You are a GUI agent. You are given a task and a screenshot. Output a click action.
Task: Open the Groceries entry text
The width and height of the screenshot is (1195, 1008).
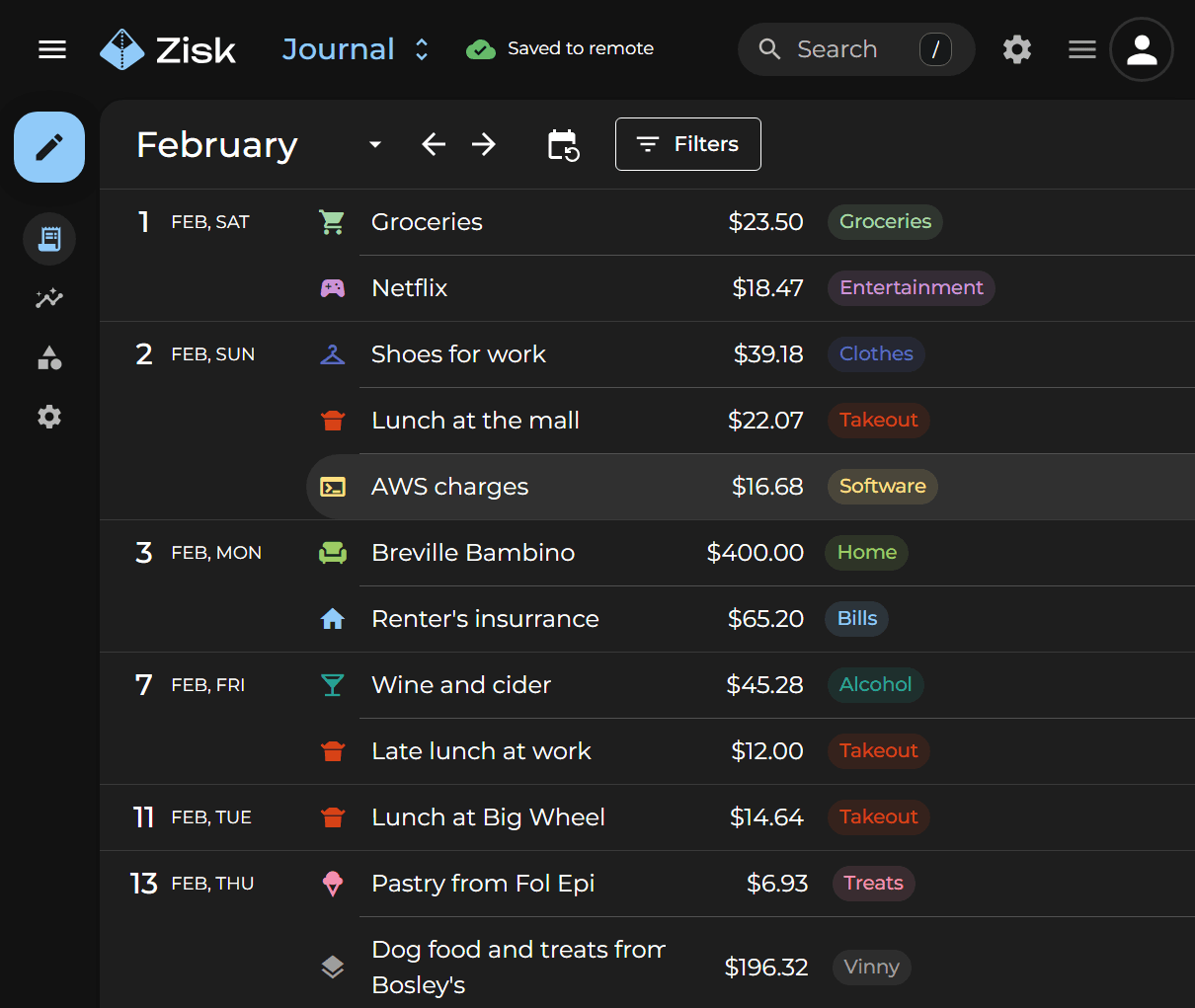coord(427,222)
